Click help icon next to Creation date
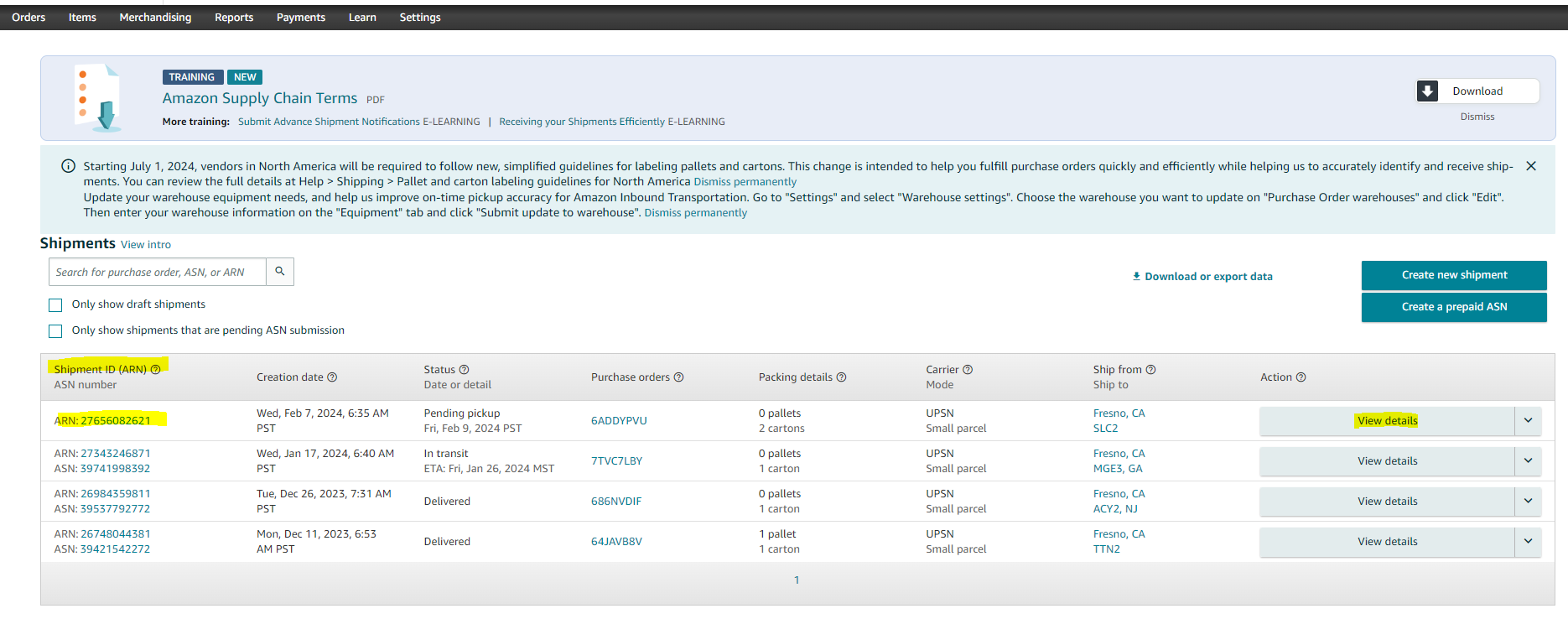This screenshot has width=1568, height=624. tap(332, 377)
